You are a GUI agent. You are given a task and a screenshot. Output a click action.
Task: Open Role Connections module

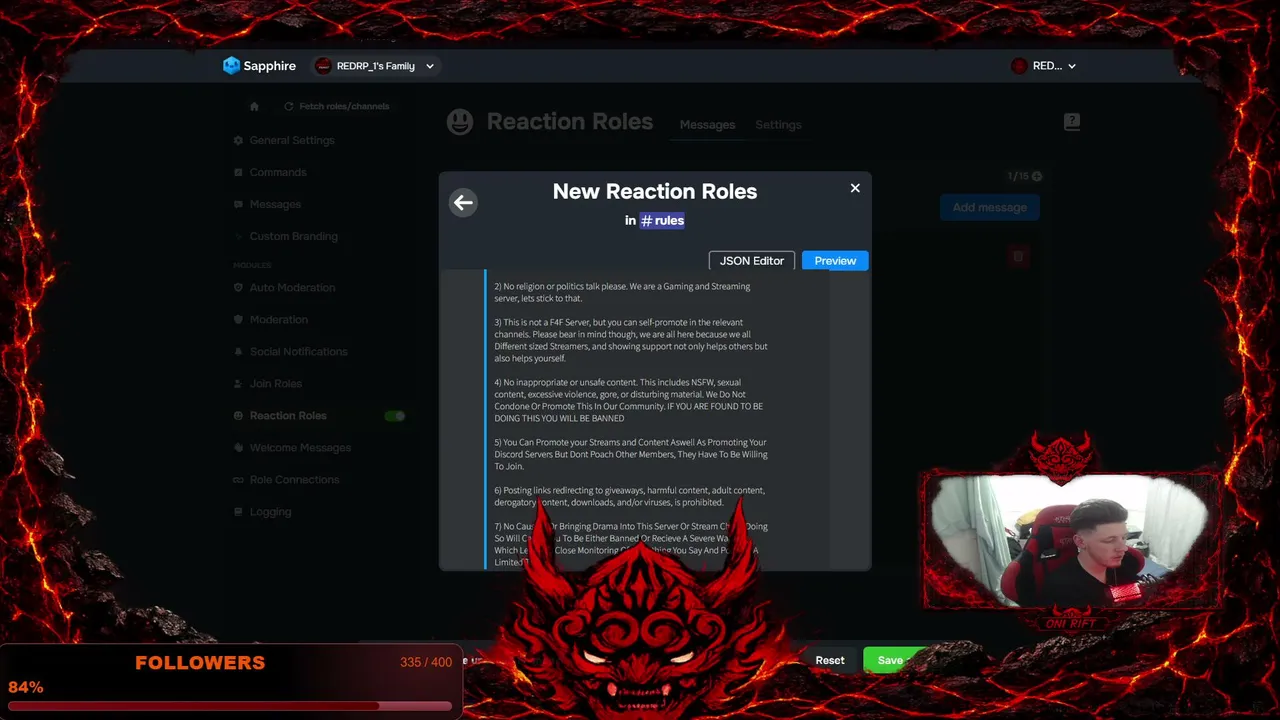[295, 479]
